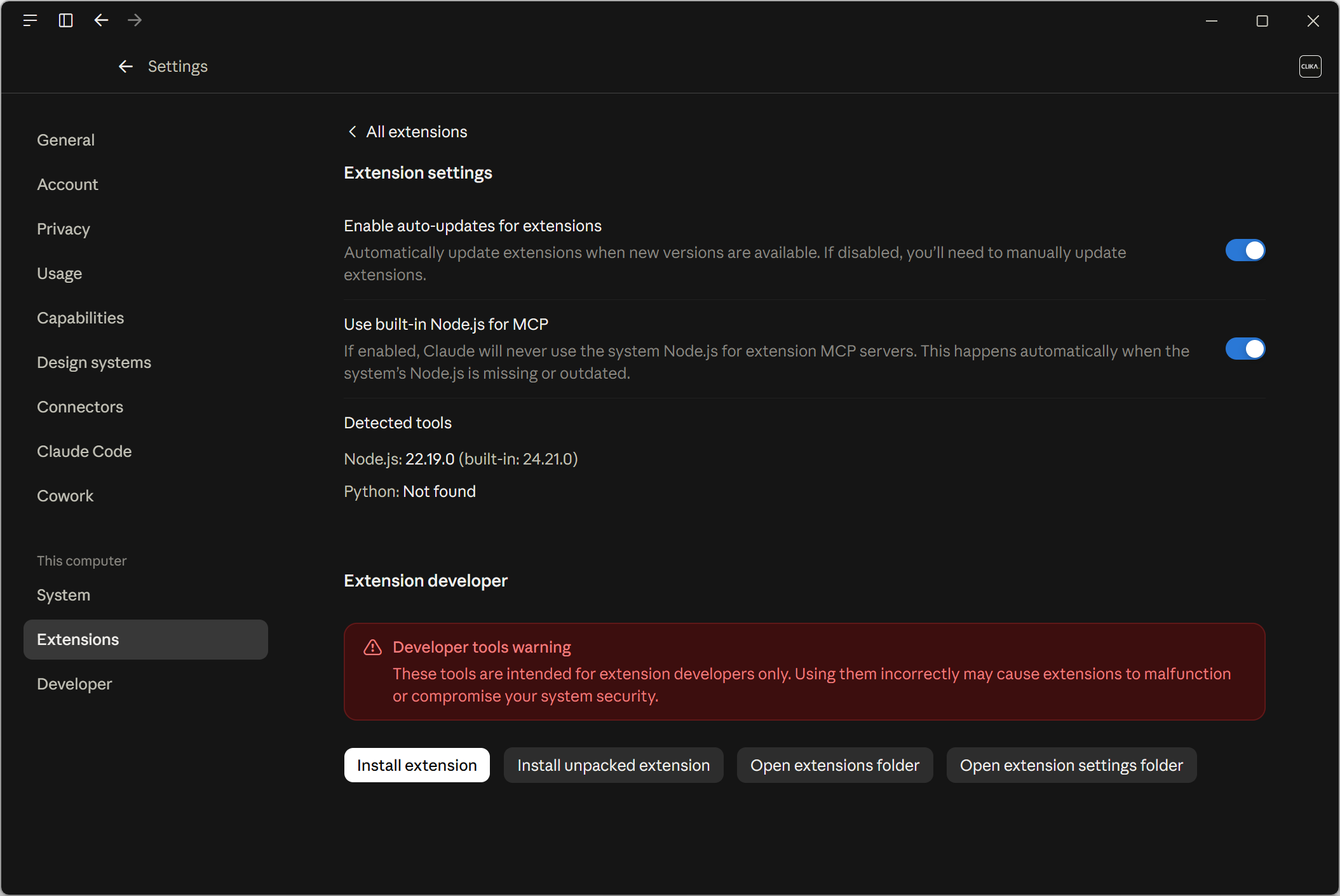The image size is (1340, 896).
Task: Toggle the sidebar panel icon
Action: pos(65,20)
